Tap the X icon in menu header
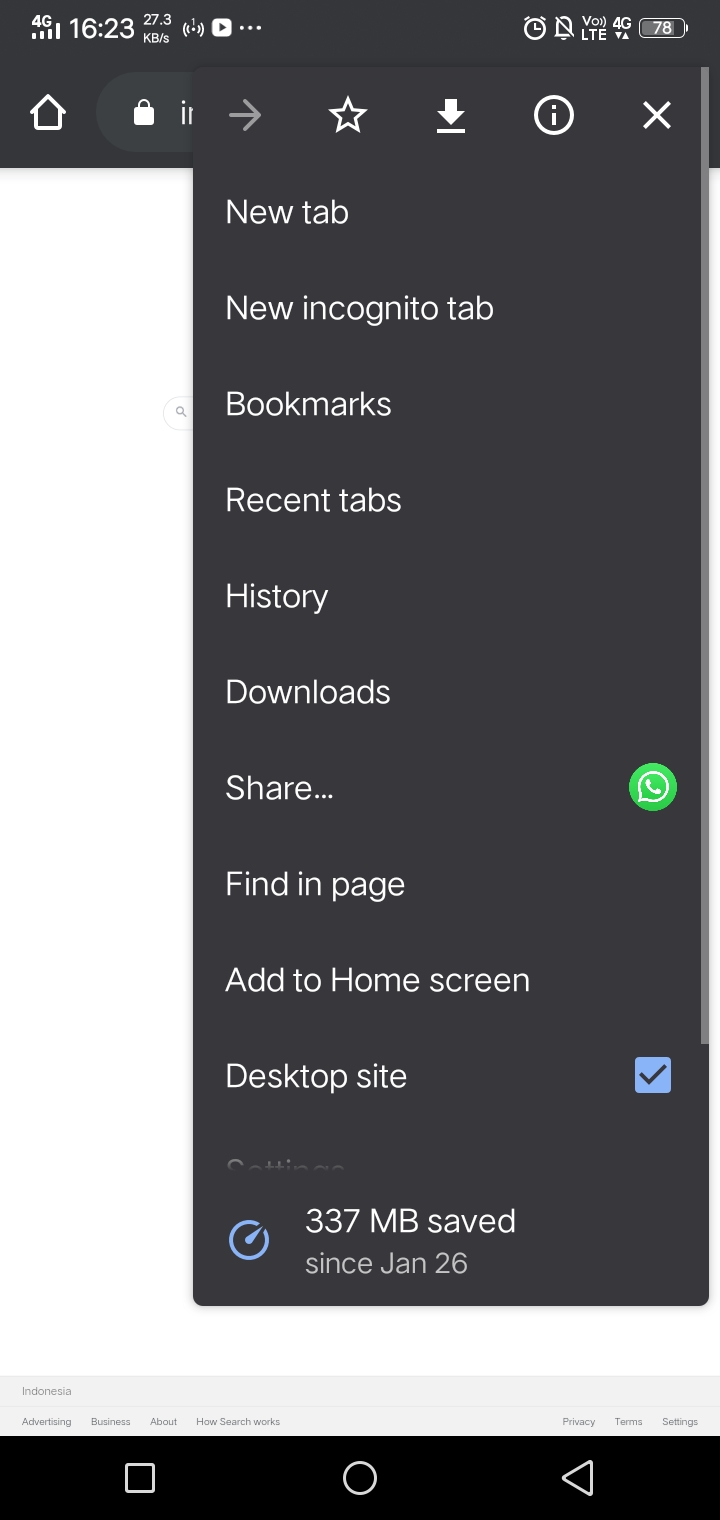 [656, 116]
